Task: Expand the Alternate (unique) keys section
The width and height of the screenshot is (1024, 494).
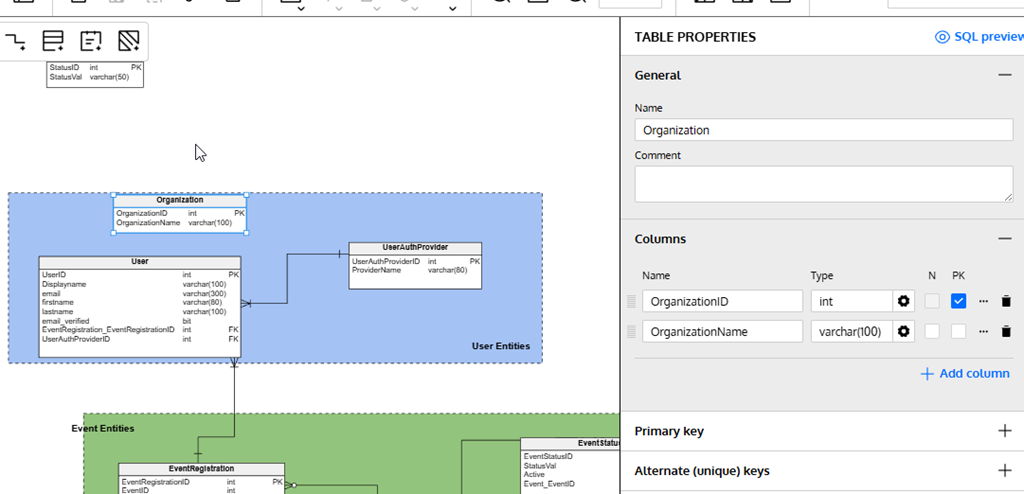Action: pos(1004,470)
